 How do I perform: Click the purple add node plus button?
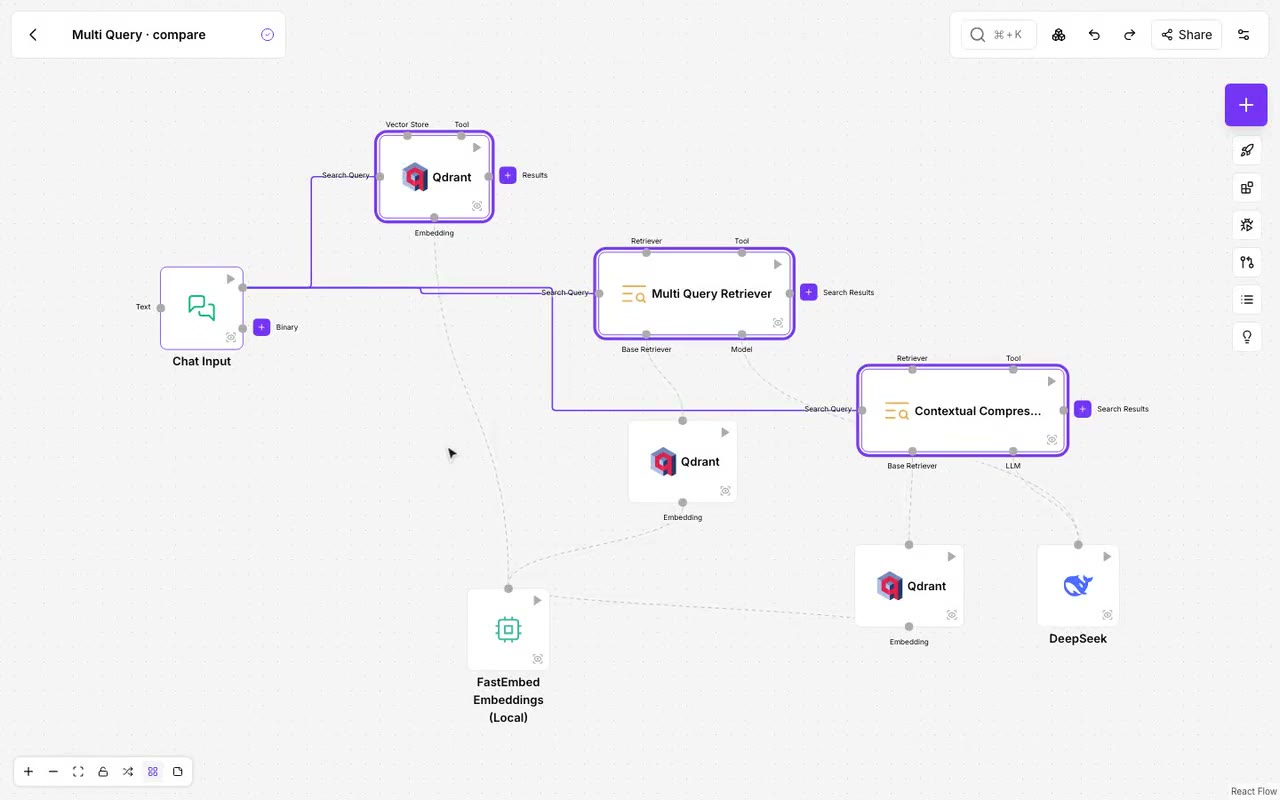1246,105
